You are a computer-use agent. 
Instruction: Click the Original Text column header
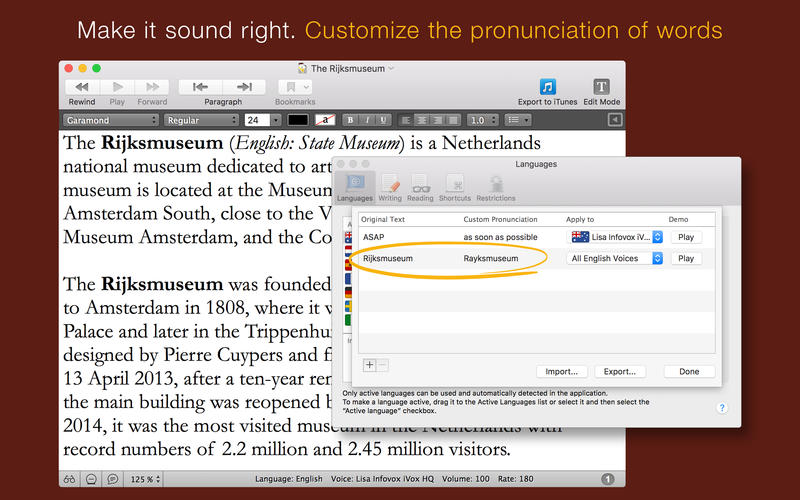pos(383,219)
